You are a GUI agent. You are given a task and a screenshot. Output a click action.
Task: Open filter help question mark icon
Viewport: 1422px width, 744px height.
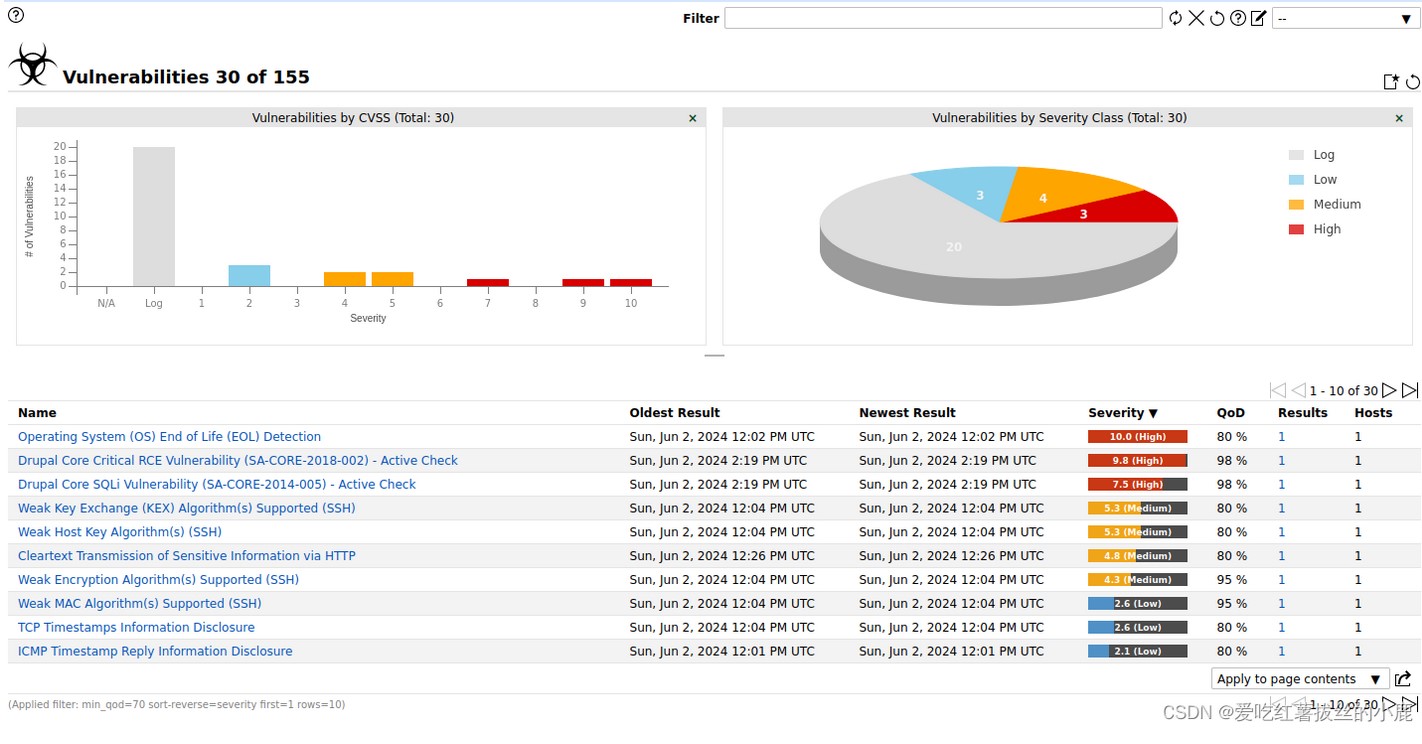(x=1238, y=18)
